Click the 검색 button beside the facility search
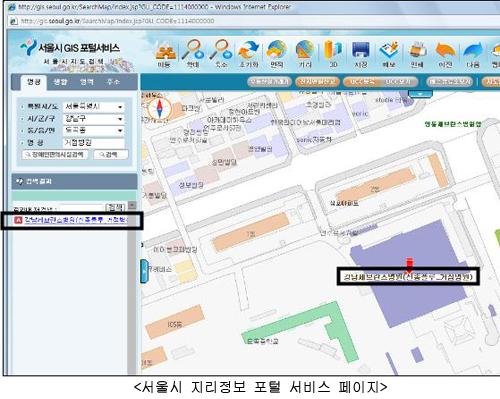The image size is (500, 399). coord(111,154)
